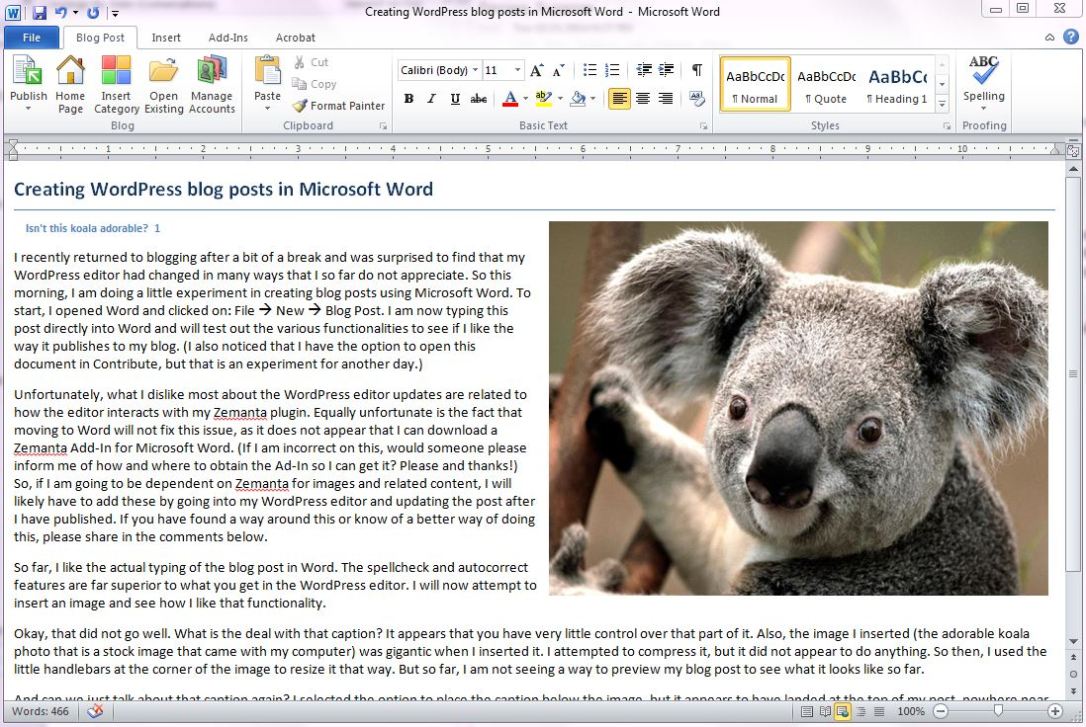Screen dimensions: 1086x727
Task: Center the text
Action: coord(643,99)
